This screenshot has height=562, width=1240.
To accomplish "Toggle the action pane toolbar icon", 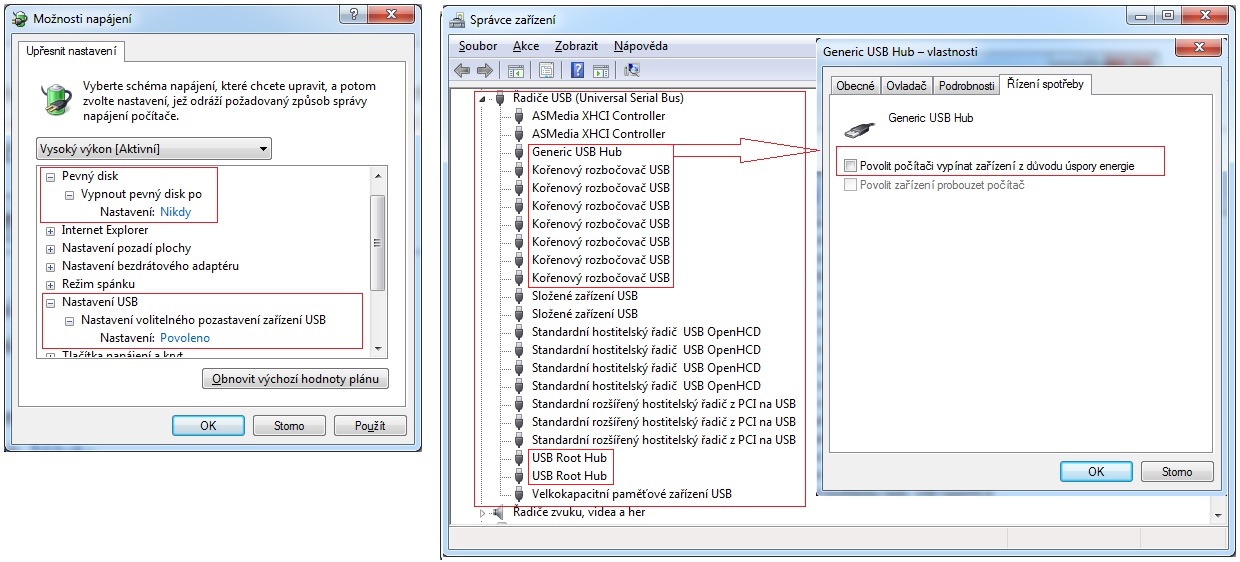I will click(601, 70).
